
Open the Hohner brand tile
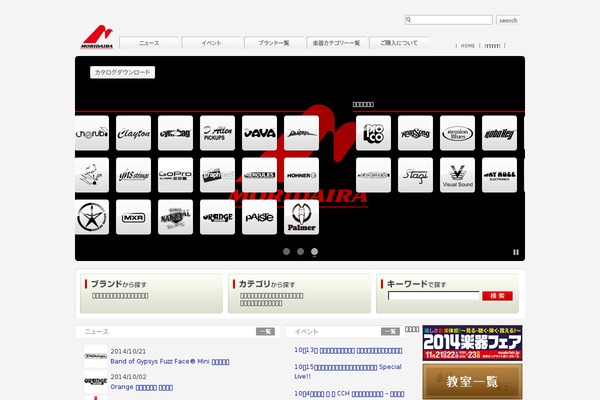point(302,175)
